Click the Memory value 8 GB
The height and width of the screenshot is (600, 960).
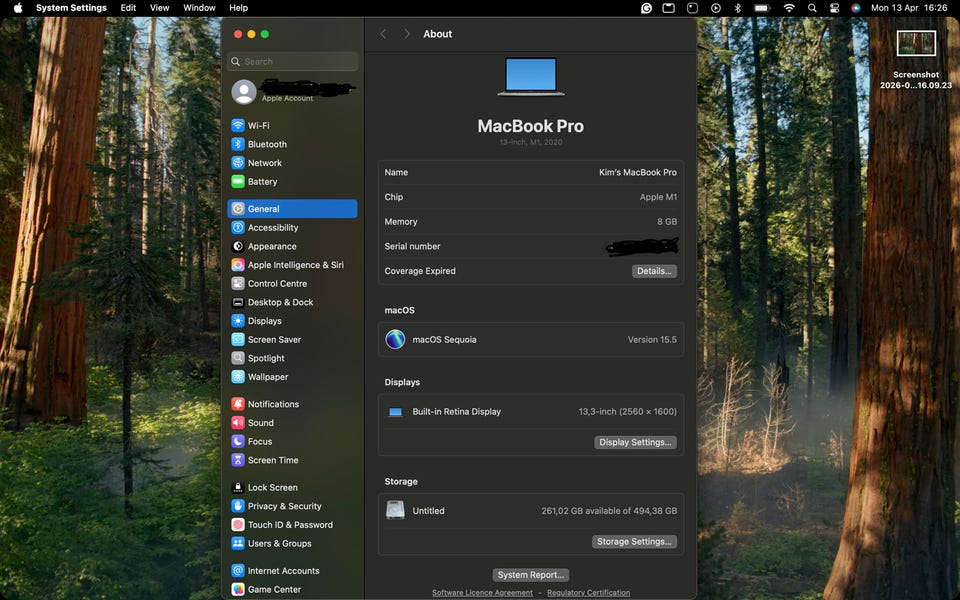click(667, 222)
